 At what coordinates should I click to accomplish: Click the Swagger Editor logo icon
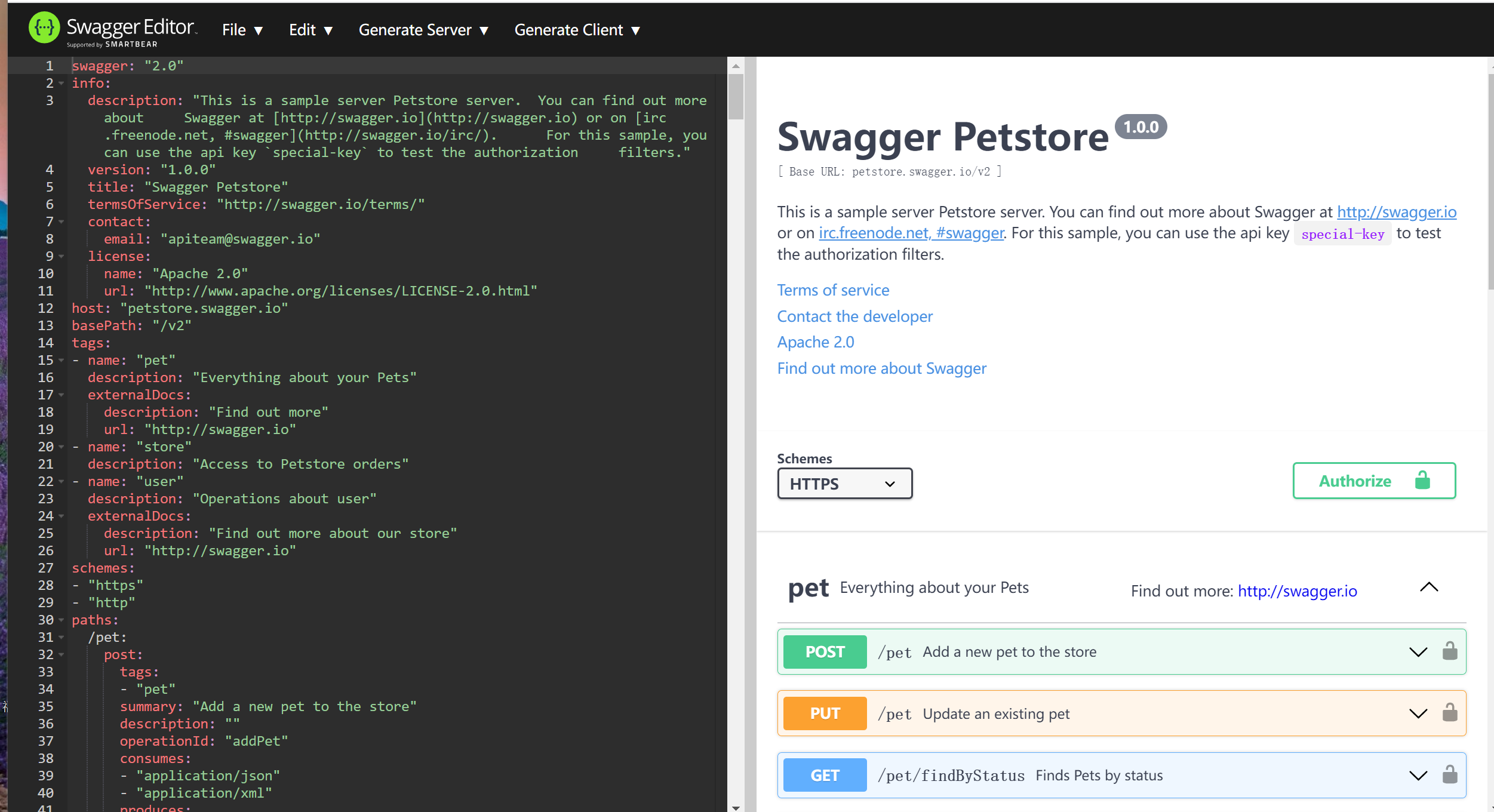44,27
